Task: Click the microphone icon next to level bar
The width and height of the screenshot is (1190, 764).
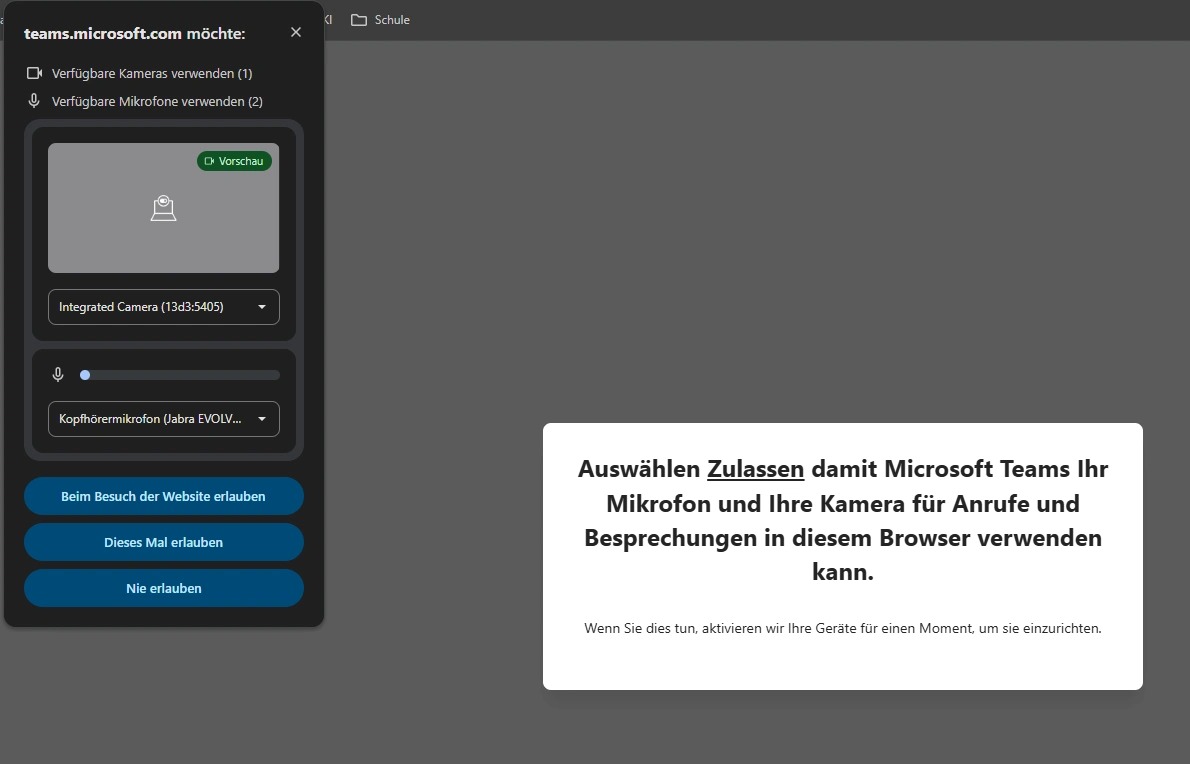Action: click(x=58, y=375)
